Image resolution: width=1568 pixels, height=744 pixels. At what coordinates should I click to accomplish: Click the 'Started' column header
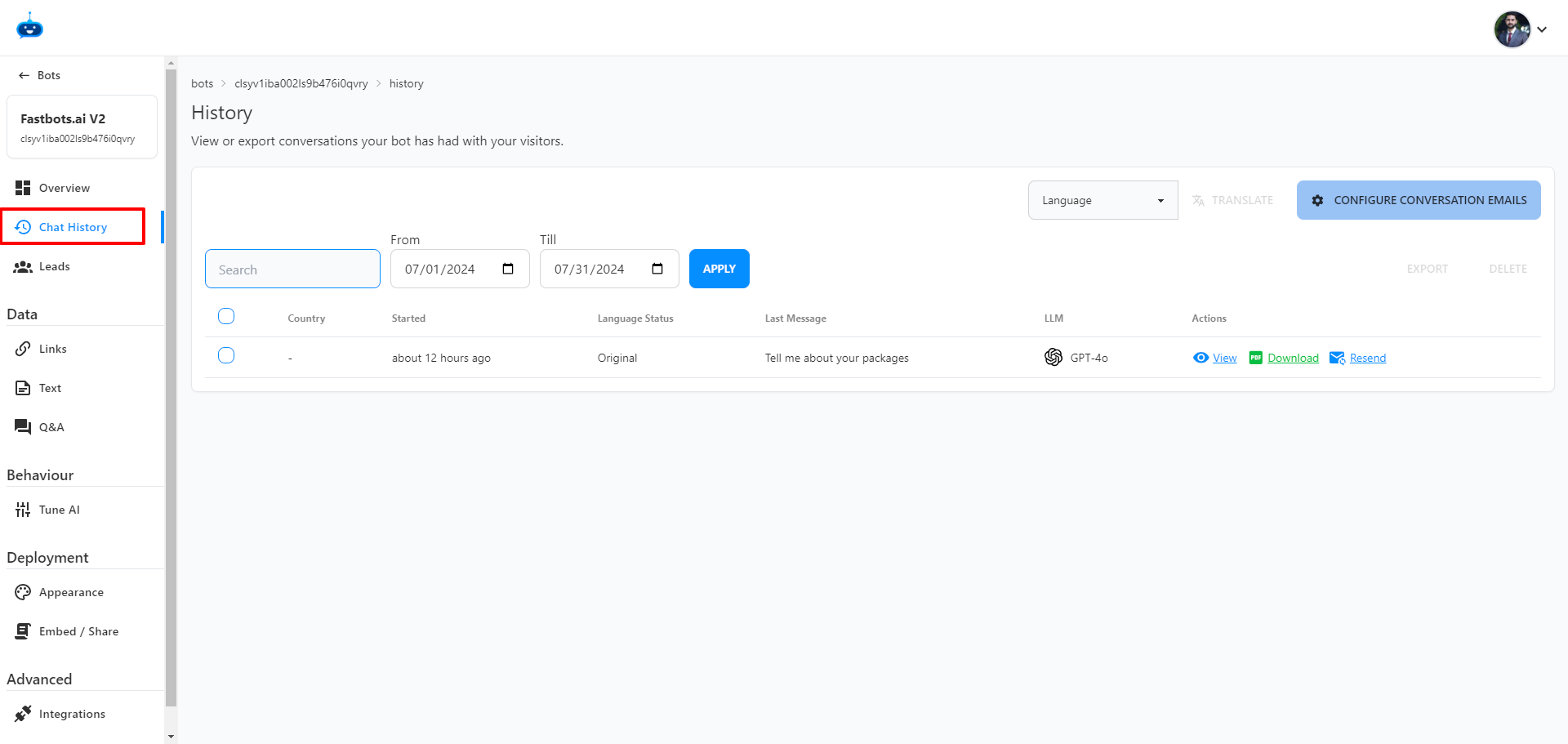(x=408, y=319)
